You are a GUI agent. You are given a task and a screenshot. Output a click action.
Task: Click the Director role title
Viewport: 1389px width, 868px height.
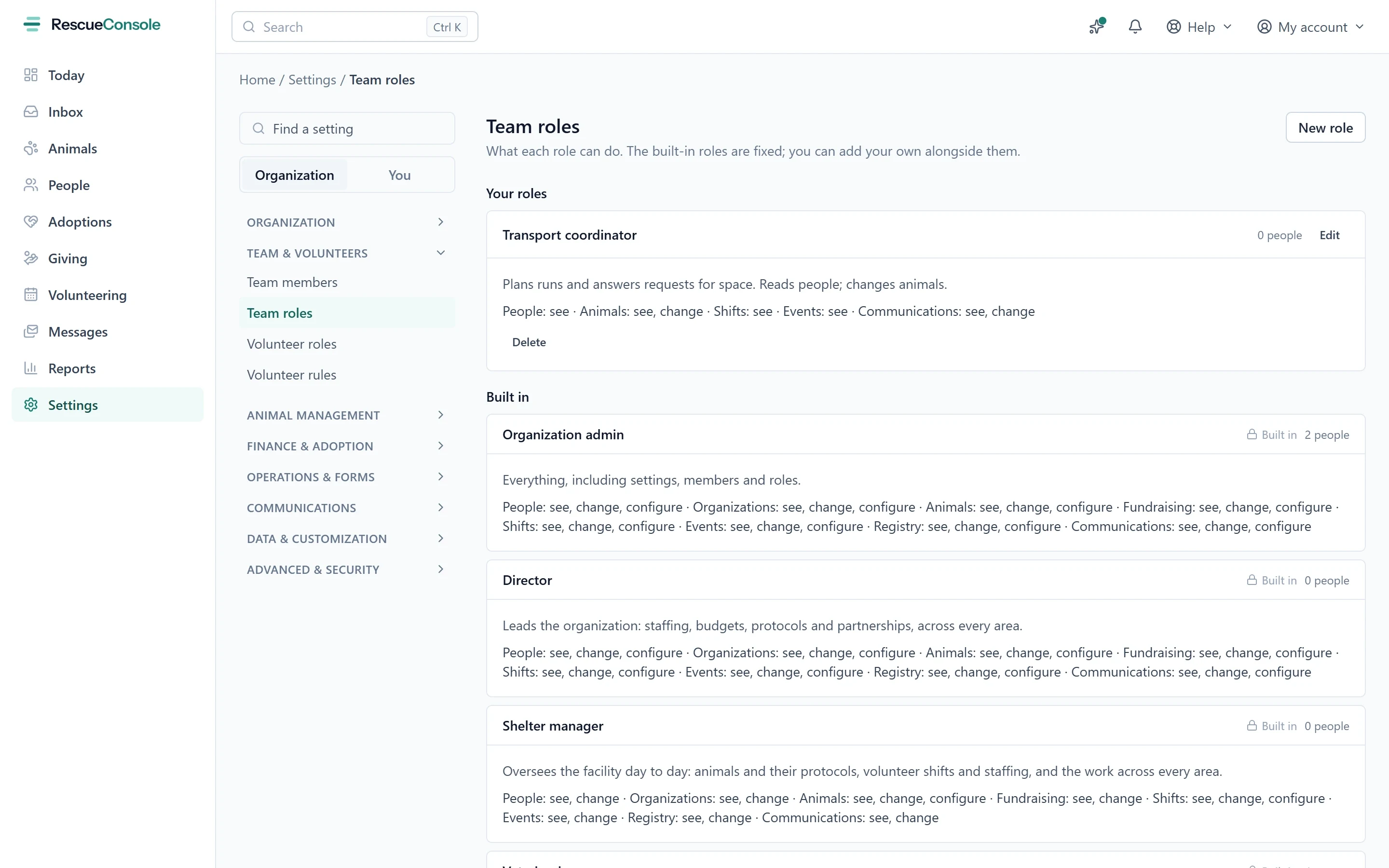point(527,581)
